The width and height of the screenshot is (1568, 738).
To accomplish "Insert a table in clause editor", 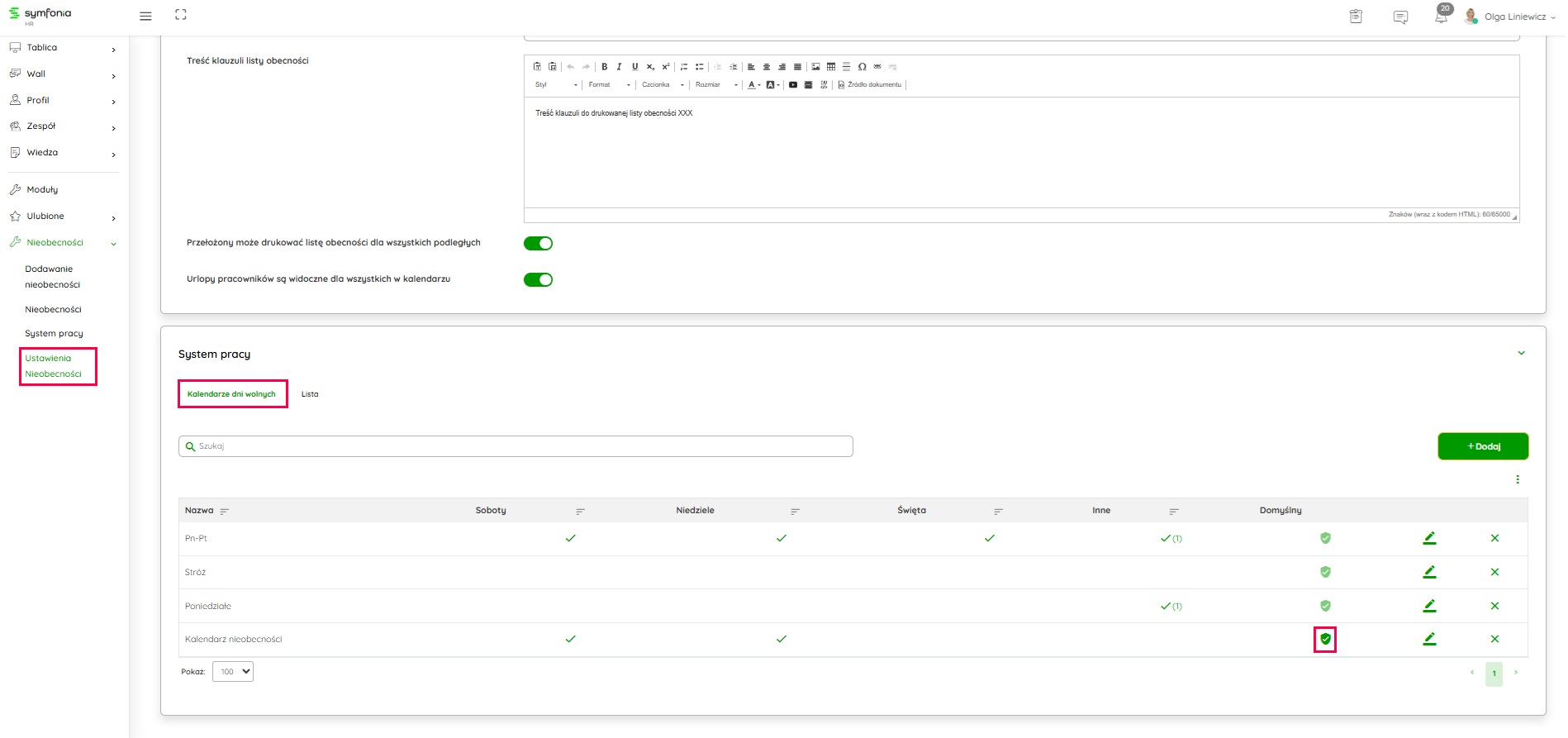I will click(831, 67).
